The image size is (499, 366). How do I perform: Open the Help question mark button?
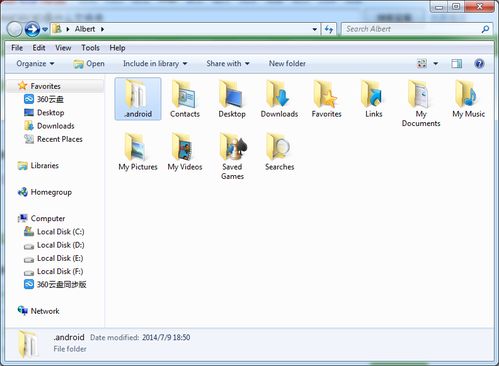[x=479, y=64]
